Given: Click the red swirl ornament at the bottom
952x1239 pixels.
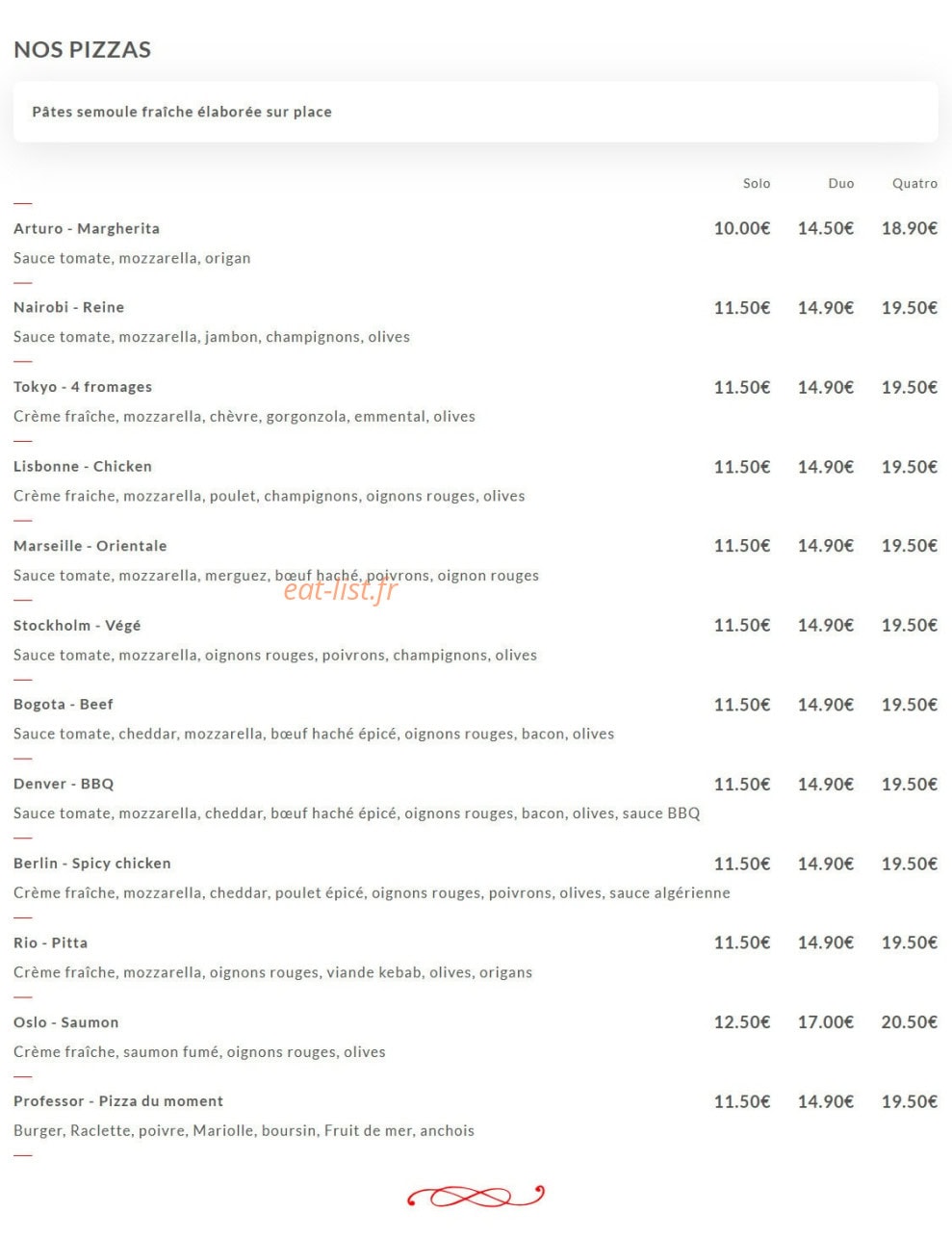Looking at the screenshot, I should (476, 1197).
